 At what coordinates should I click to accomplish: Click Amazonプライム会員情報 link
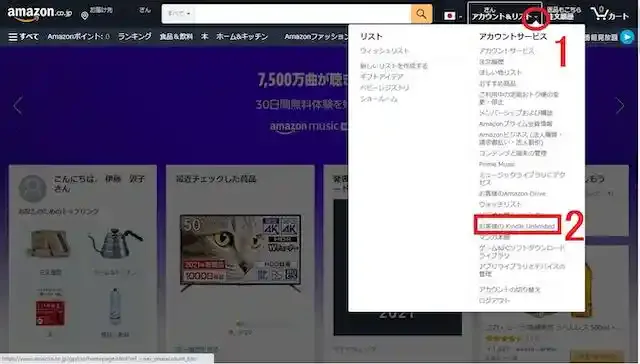point(516,124)
